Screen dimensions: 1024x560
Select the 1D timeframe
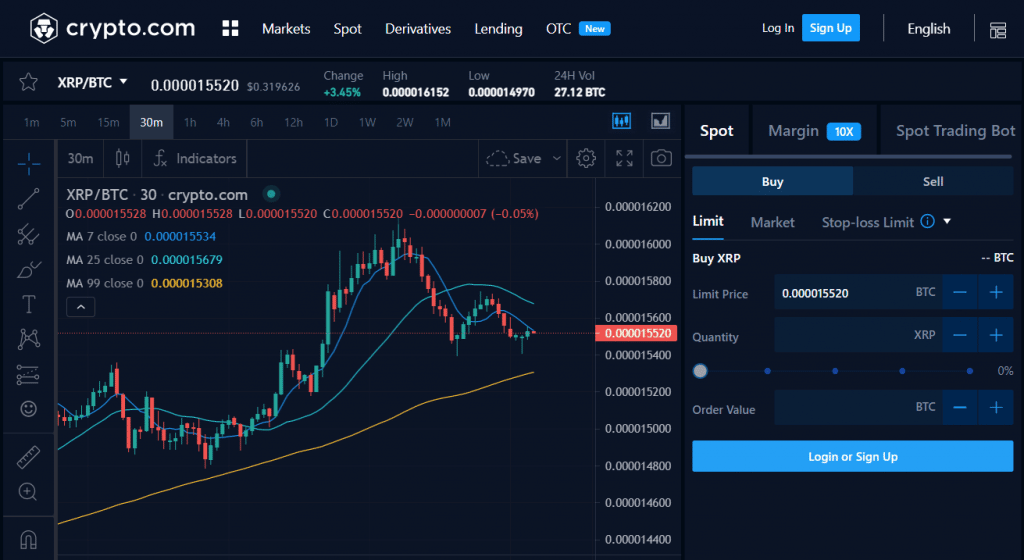coord(331,122)
